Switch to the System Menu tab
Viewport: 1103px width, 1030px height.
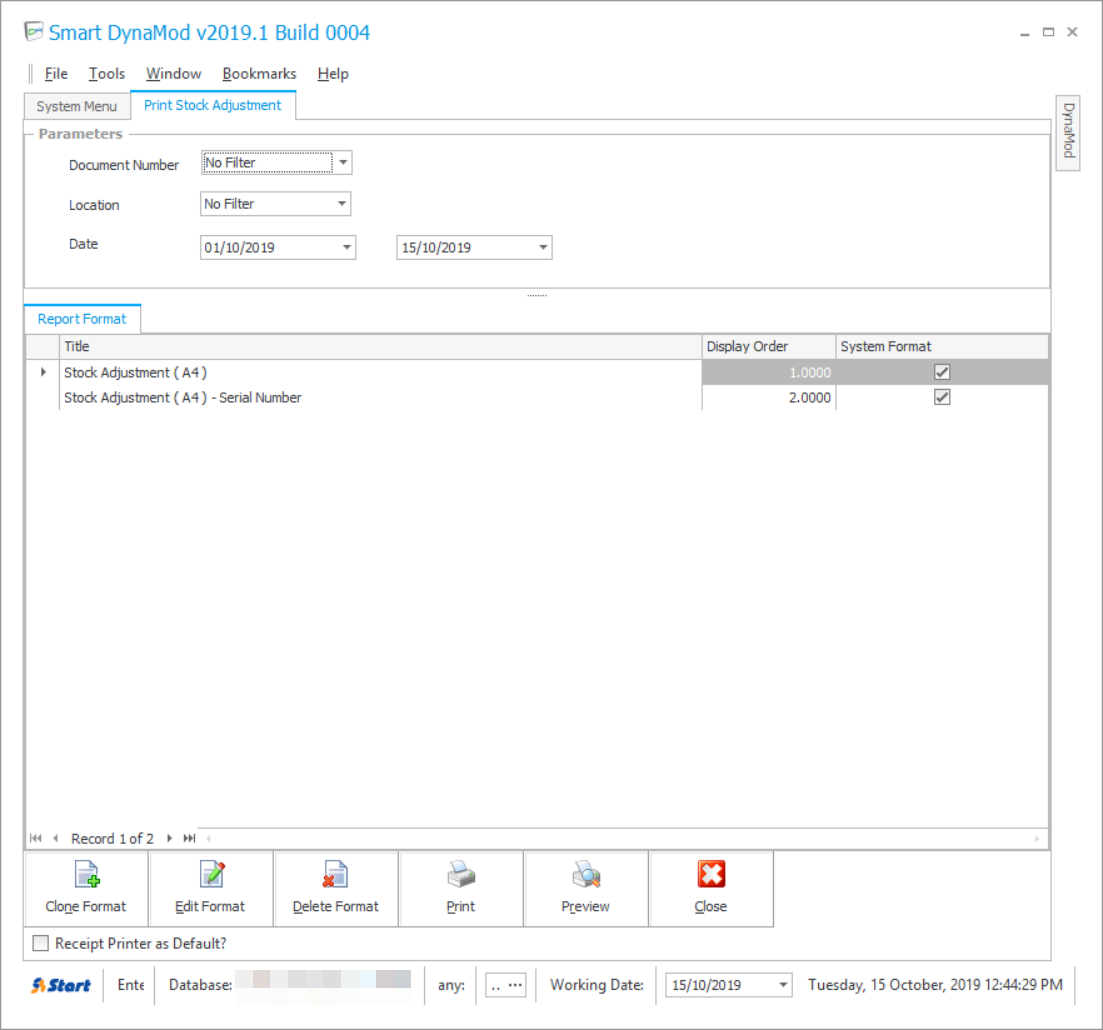coord(77,106)
